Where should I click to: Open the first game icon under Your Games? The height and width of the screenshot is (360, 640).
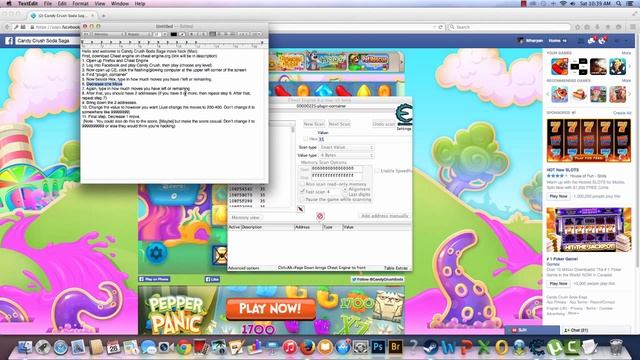click(559, 66)
